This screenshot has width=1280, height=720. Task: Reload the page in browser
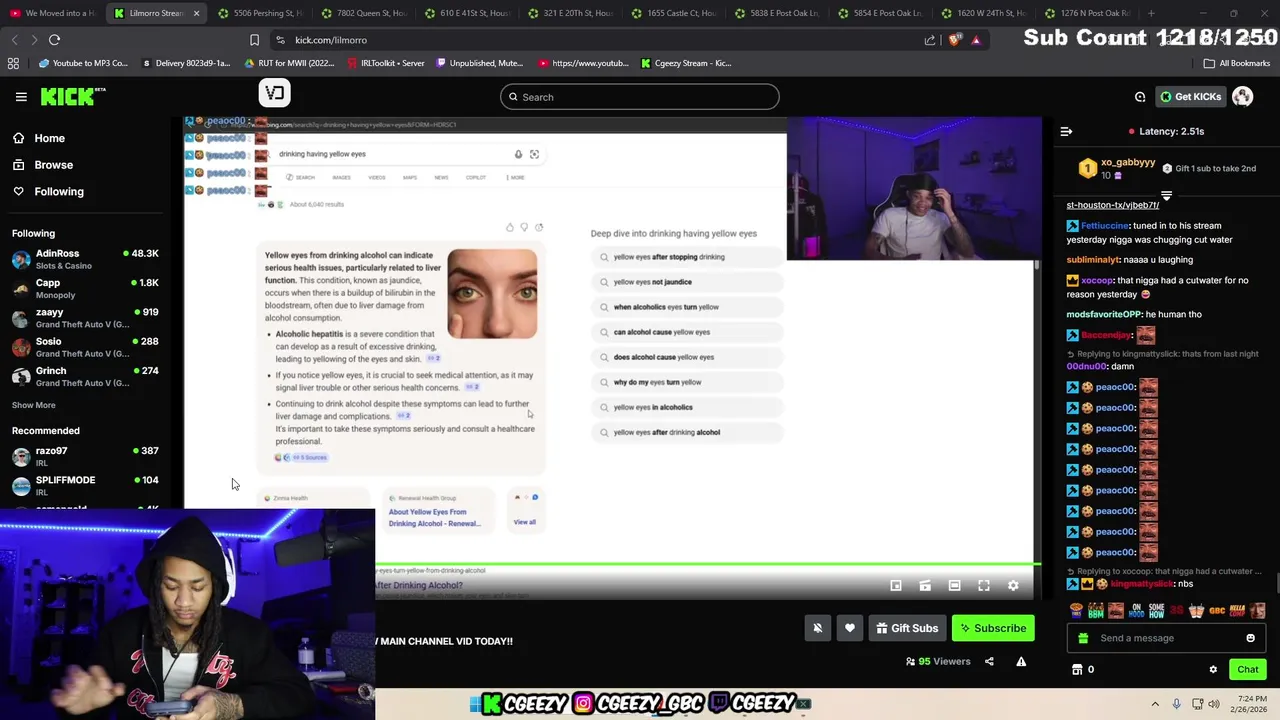[54, 40]
